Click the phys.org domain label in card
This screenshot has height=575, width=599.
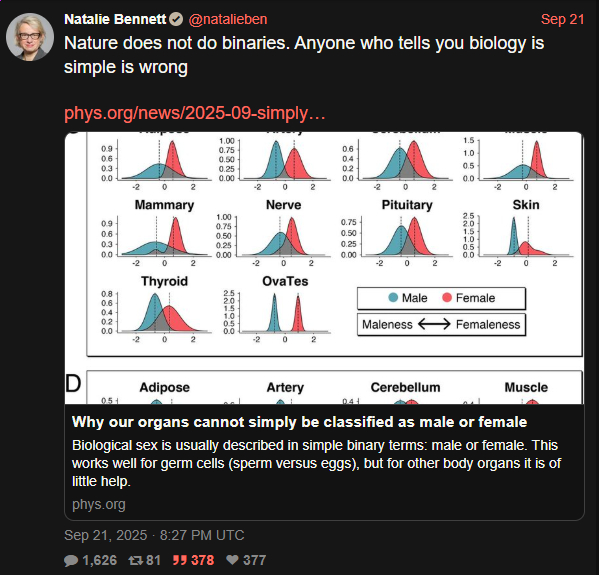[99, 505]
